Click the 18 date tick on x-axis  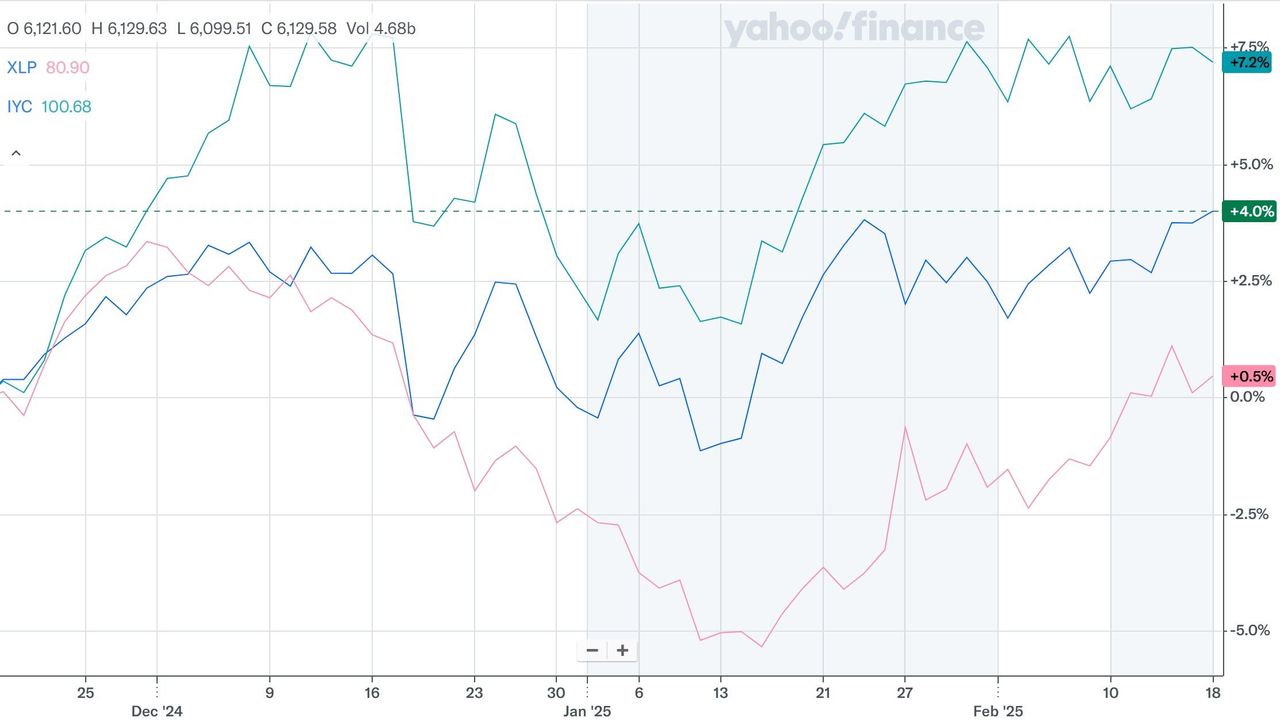point(1213,691)
